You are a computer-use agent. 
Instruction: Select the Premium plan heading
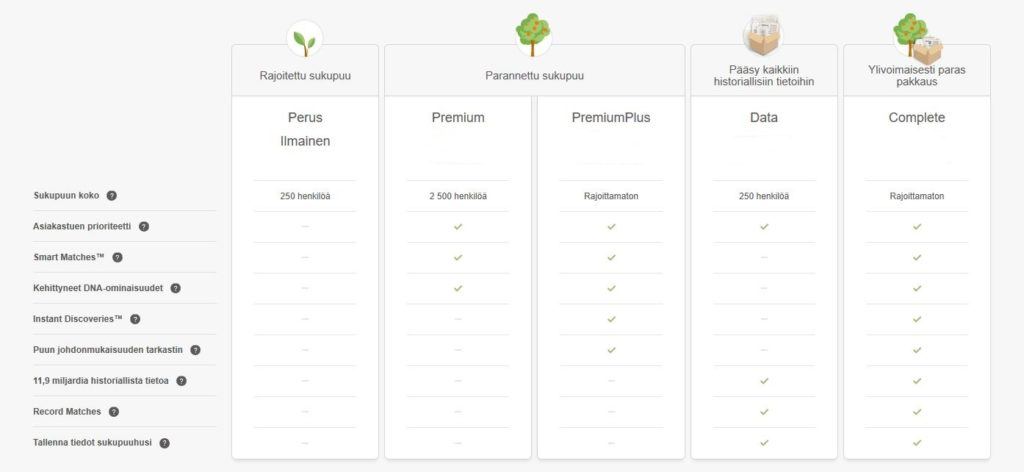(458, 118)
